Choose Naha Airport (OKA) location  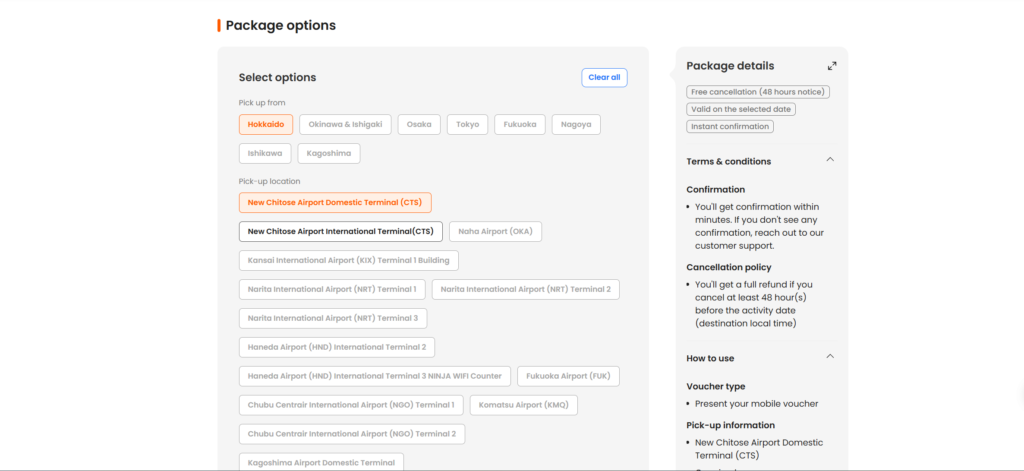(495, 232)
